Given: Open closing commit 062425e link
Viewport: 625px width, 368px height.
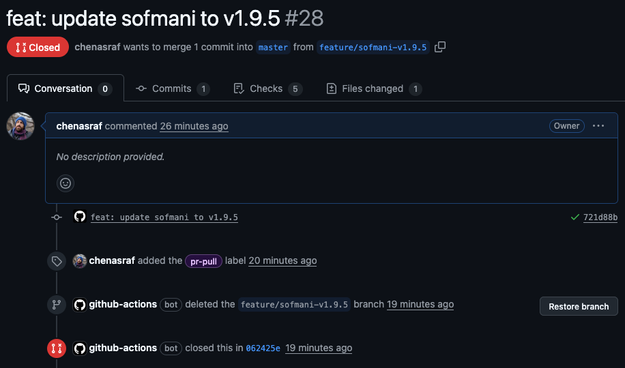Looking at the screenshot, I should click(x=263, y=348).
